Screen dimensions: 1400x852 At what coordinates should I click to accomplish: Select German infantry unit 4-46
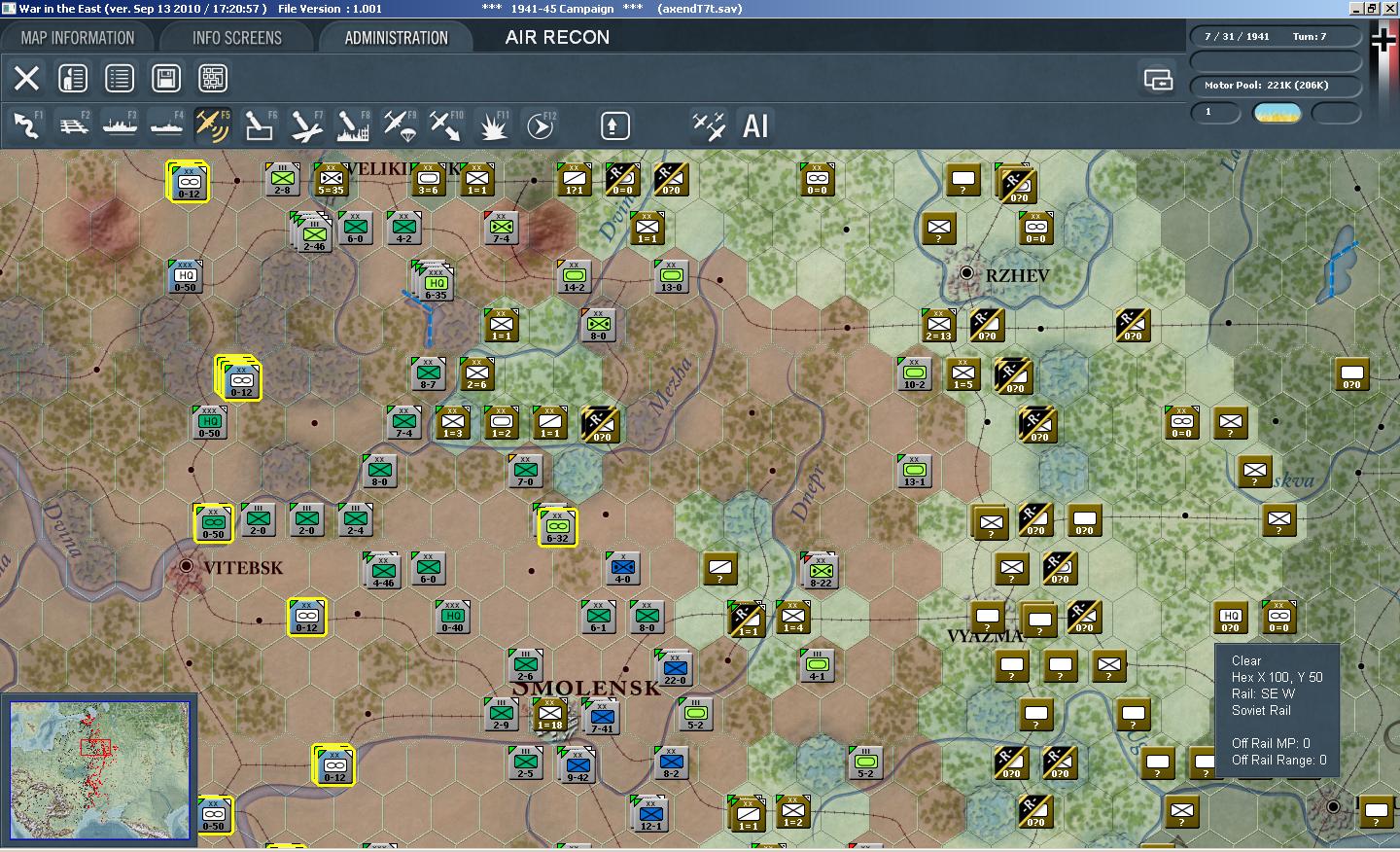click(x=384, y=572)
